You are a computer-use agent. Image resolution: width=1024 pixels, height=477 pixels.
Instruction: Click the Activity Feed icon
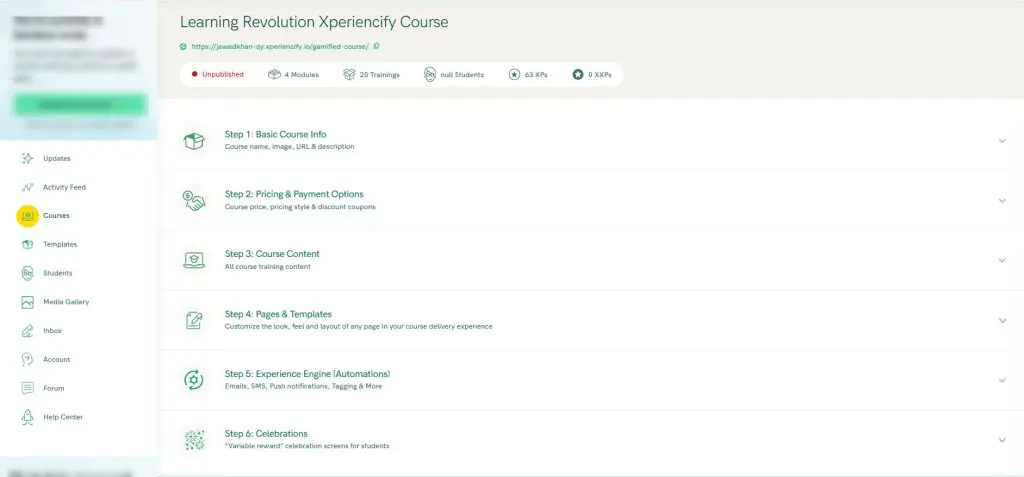27,187
